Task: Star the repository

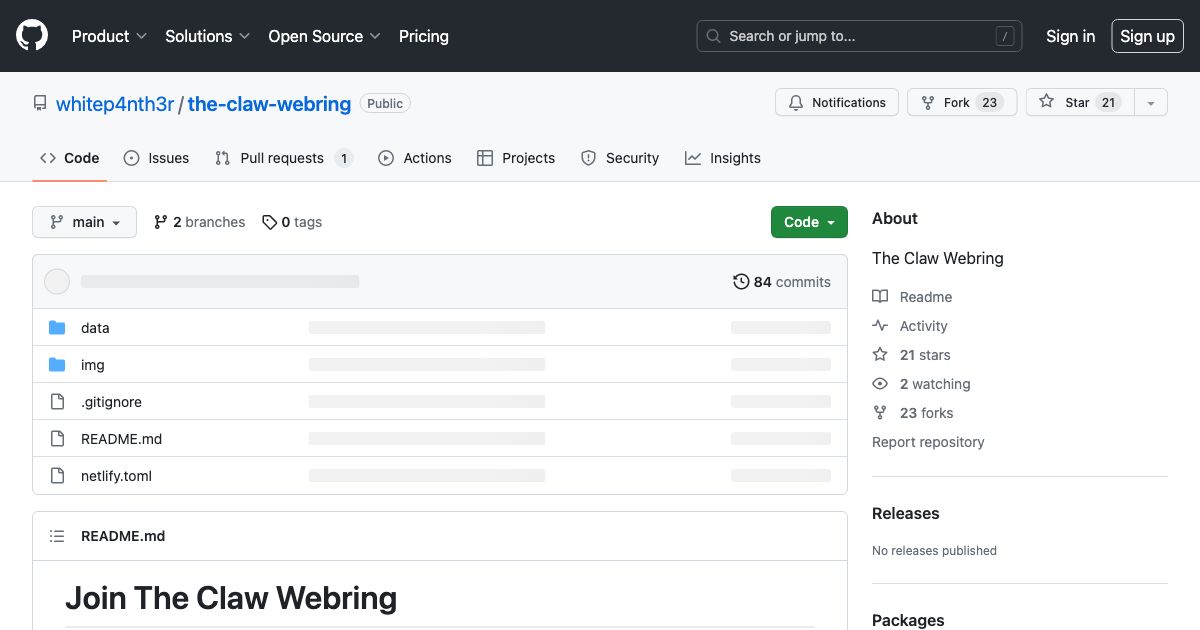Action: coord(1079,102)
